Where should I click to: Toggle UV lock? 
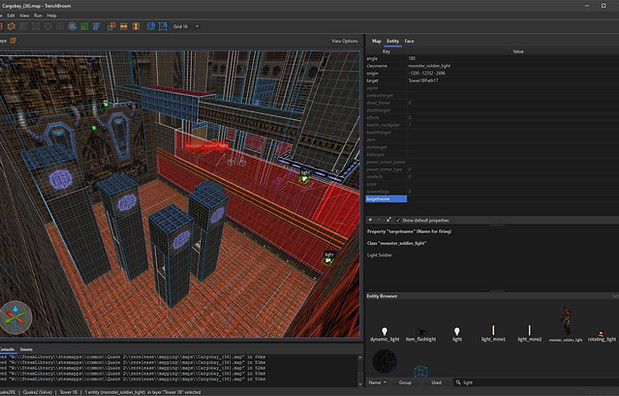click(163, 26)
